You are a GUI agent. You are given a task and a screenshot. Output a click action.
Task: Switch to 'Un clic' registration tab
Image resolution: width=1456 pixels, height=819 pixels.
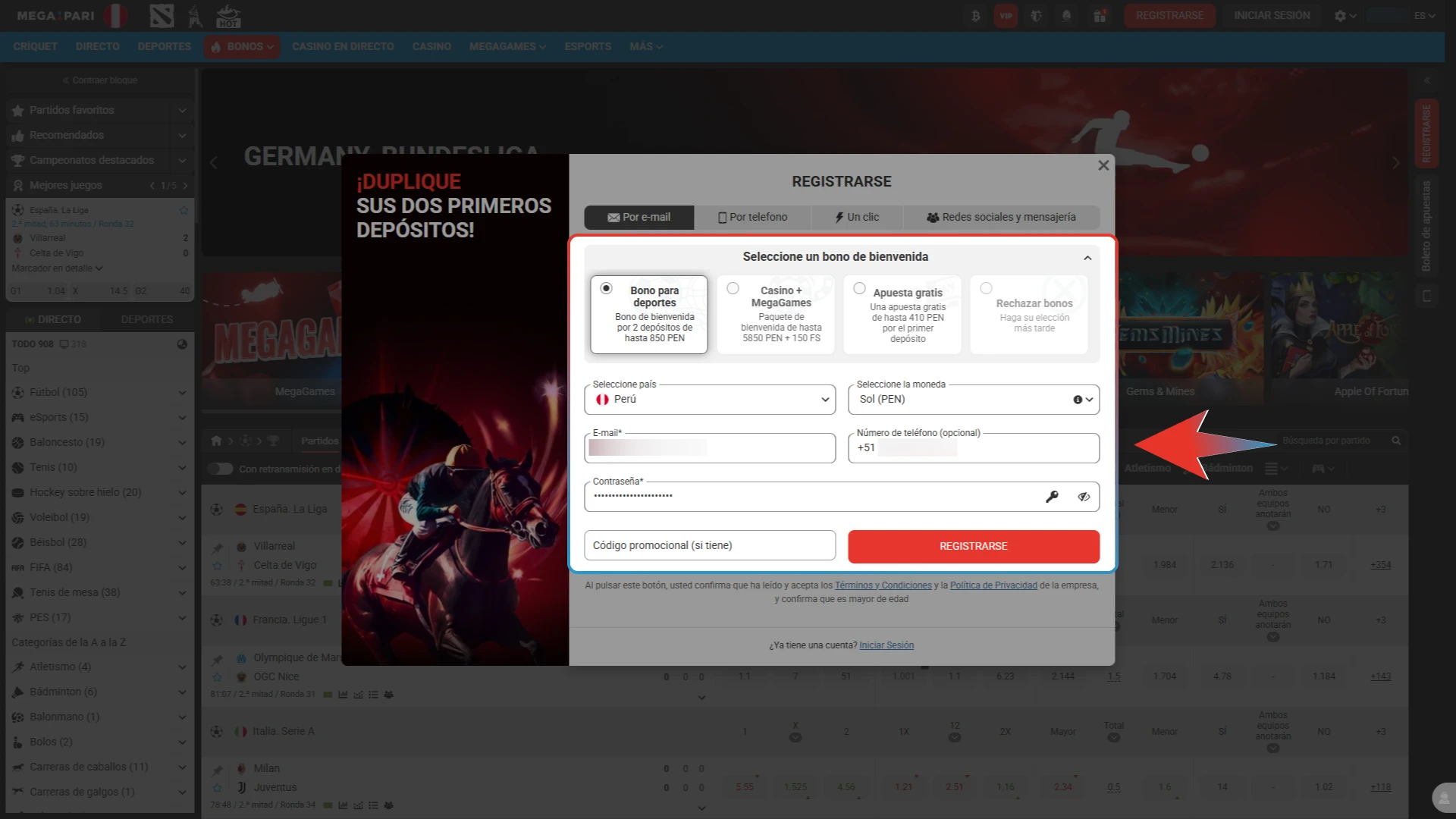[857, 217]
